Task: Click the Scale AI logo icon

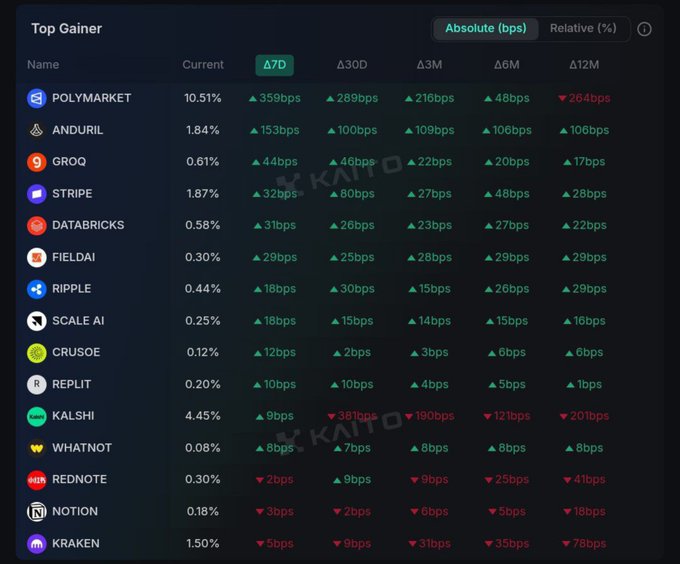Action: (x=37, y=321)
